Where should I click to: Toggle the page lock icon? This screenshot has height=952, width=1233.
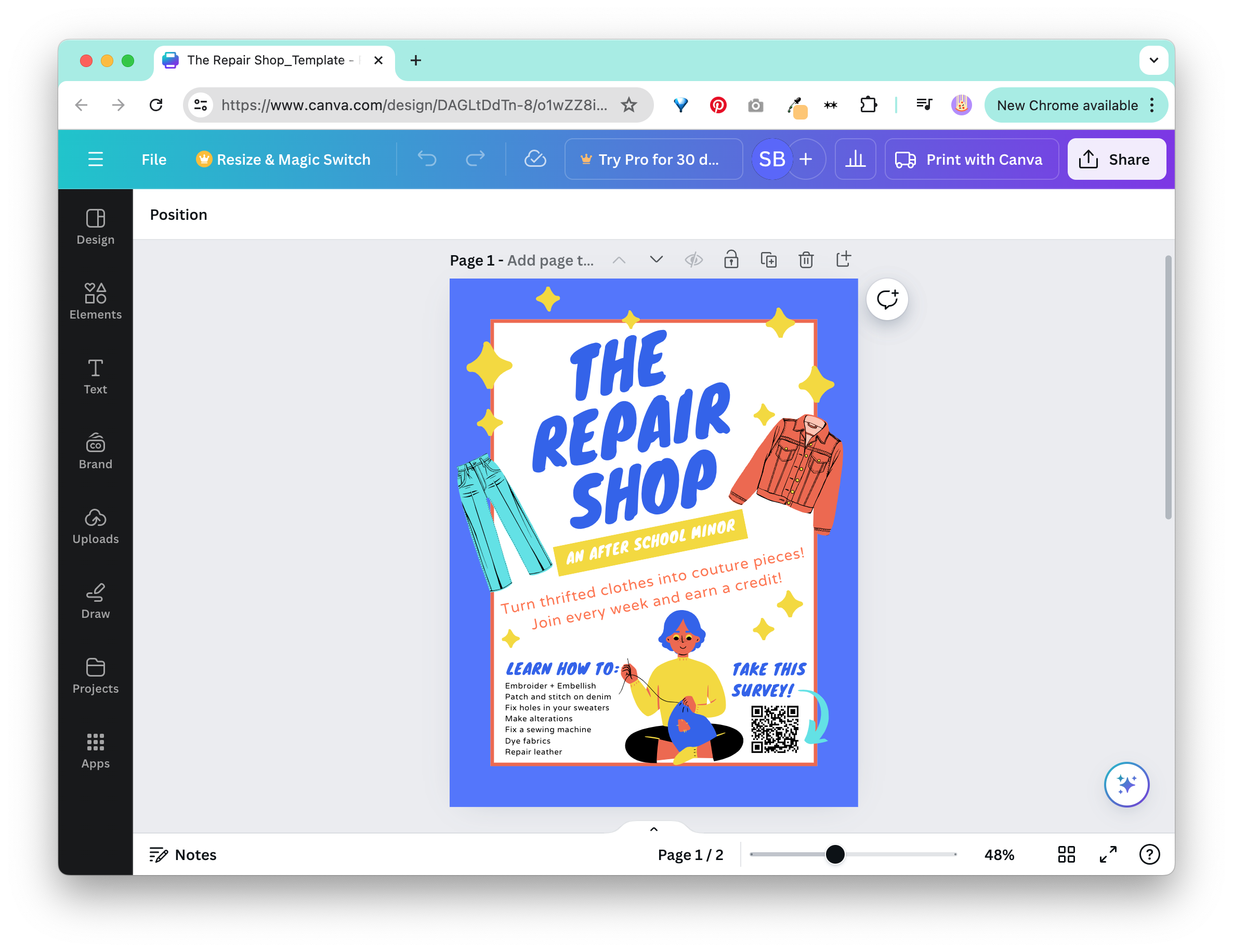[x=731, y=260]
